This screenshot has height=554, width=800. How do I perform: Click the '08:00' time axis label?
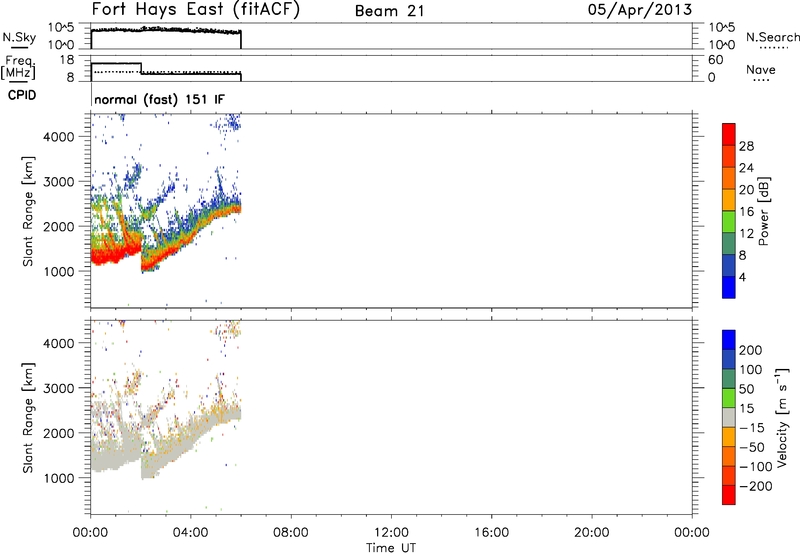291,533
